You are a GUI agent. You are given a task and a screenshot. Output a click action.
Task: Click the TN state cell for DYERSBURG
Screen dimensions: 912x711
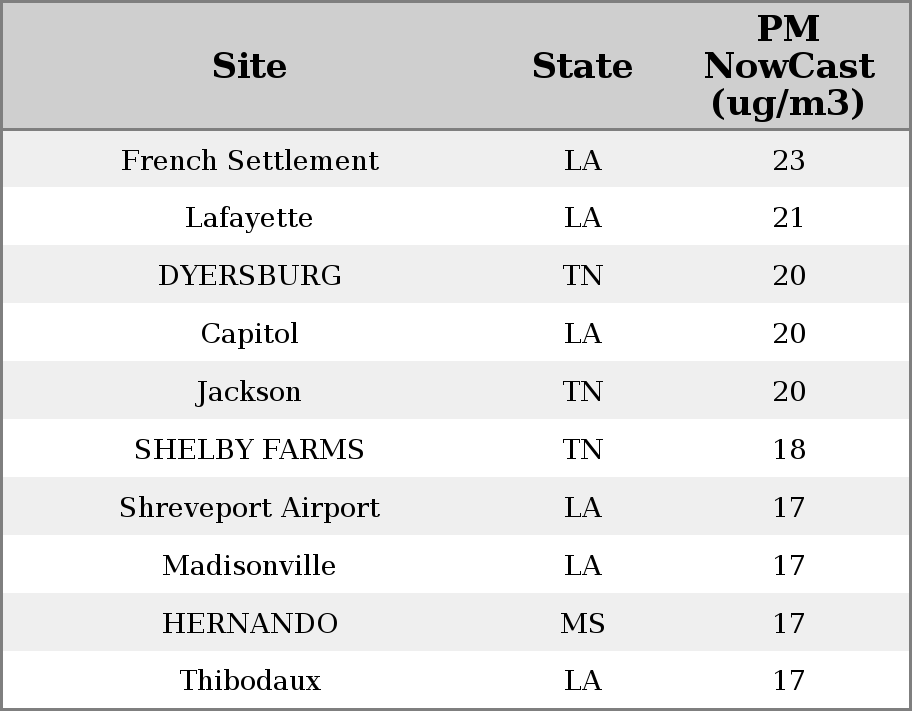(x=582, y=276)
